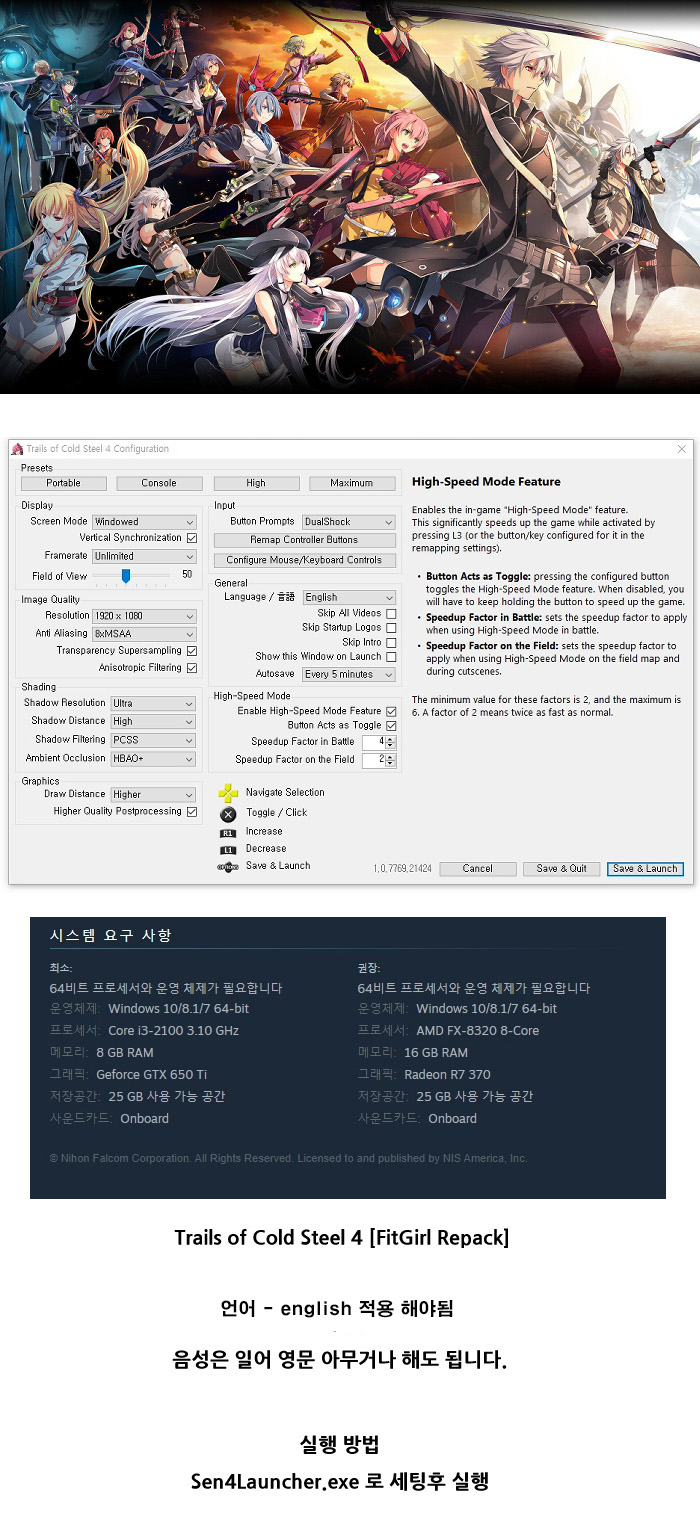Click the yellow D-pad Navigate Selection icon
700x1525 pixels.
click(x=228, y=793)
